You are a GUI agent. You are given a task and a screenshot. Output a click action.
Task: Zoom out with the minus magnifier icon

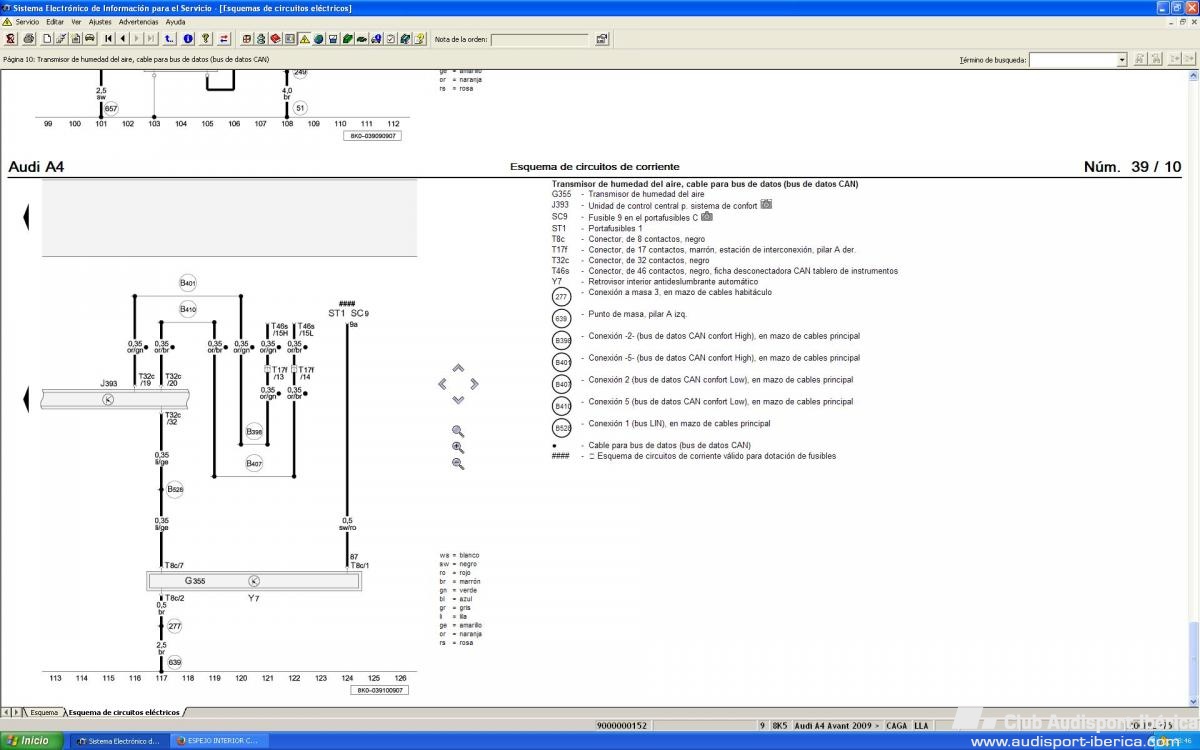[458, 464]
